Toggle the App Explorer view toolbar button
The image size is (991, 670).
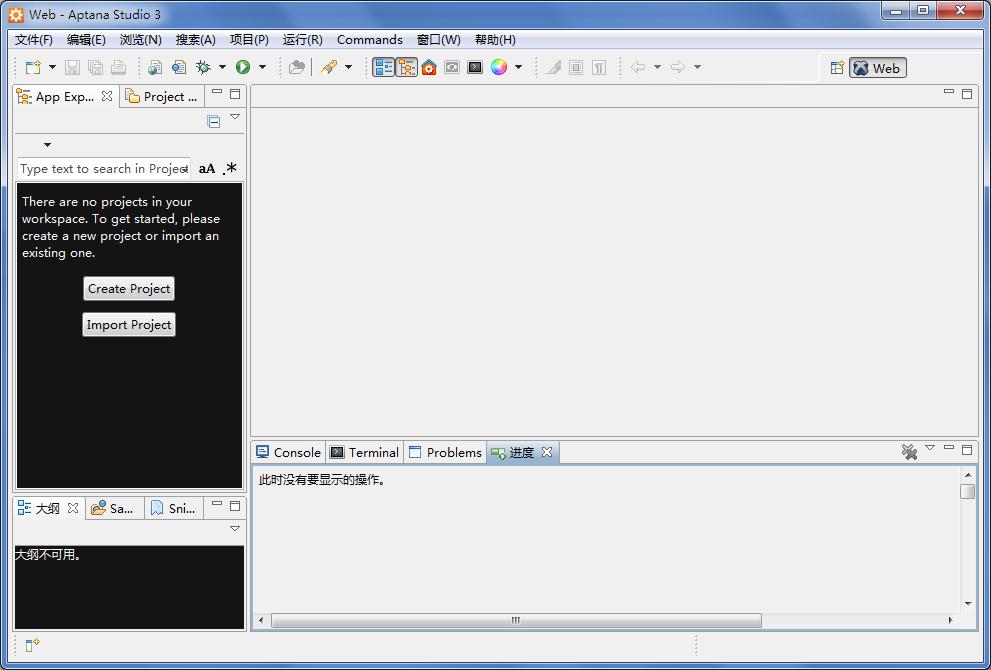407,67
